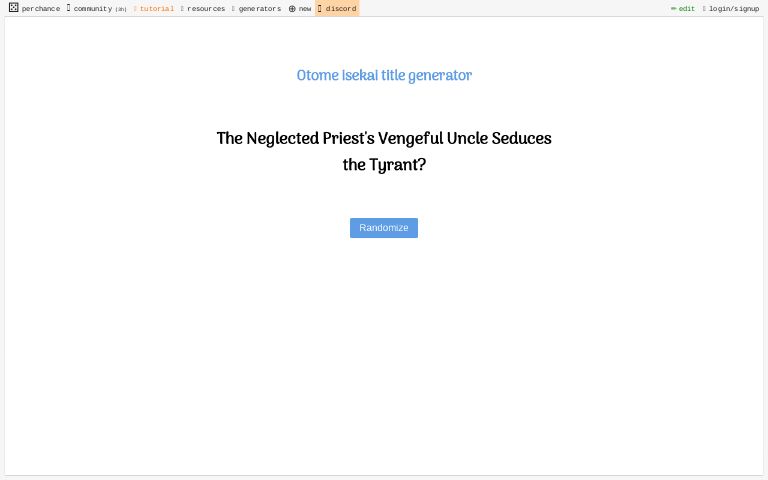The height and width of the screenshot is (480, 768).
Task: Go to the perchance home link text
Action: coord(41,8)
